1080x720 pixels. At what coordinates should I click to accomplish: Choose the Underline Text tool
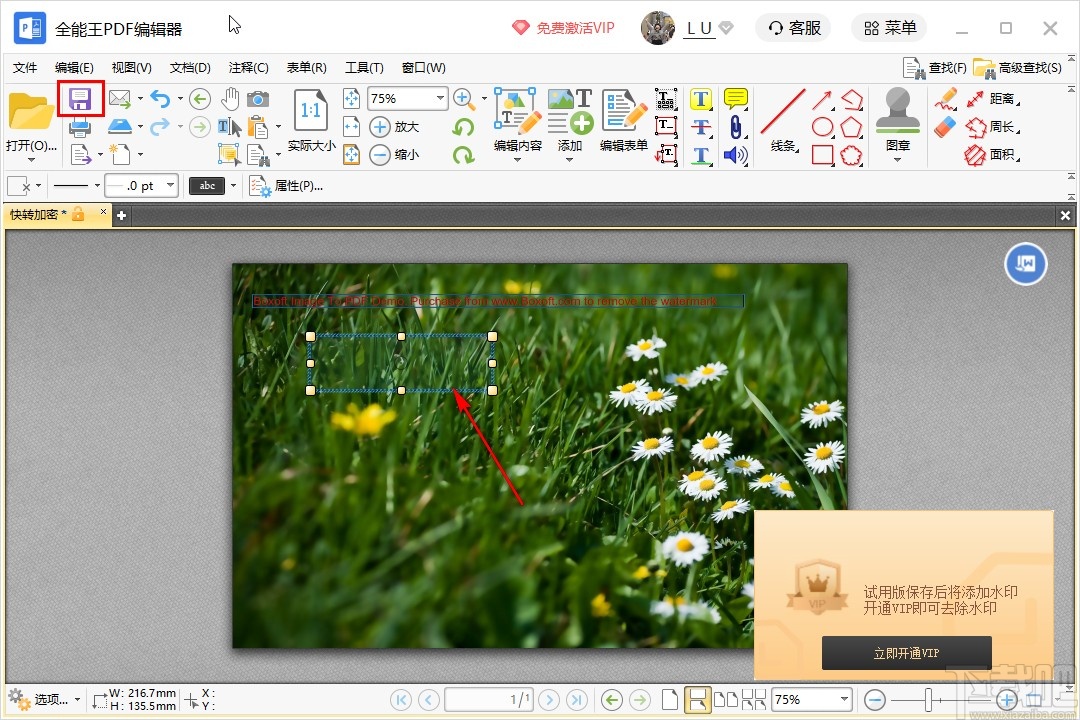[x=701, y=155]
